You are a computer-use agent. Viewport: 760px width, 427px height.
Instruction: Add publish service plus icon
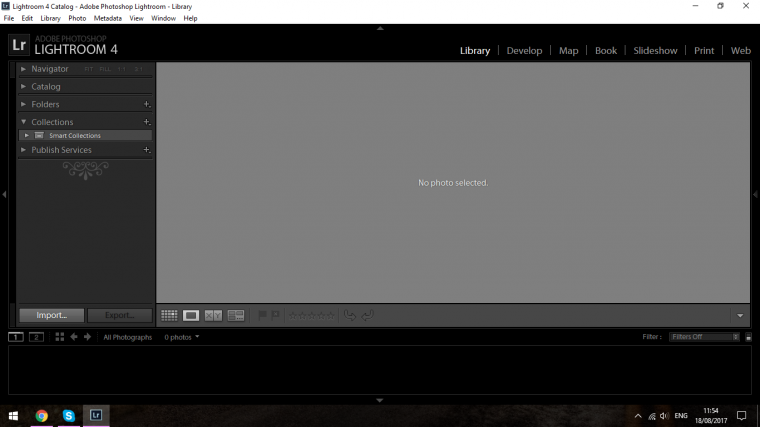tap(147, 150)
